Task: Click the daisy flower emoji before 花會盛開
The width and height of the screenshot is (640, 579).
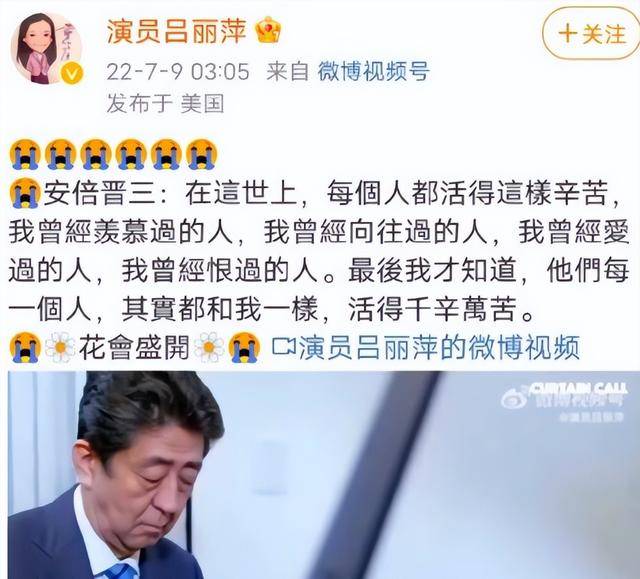Action: click(x=60, y=348)
